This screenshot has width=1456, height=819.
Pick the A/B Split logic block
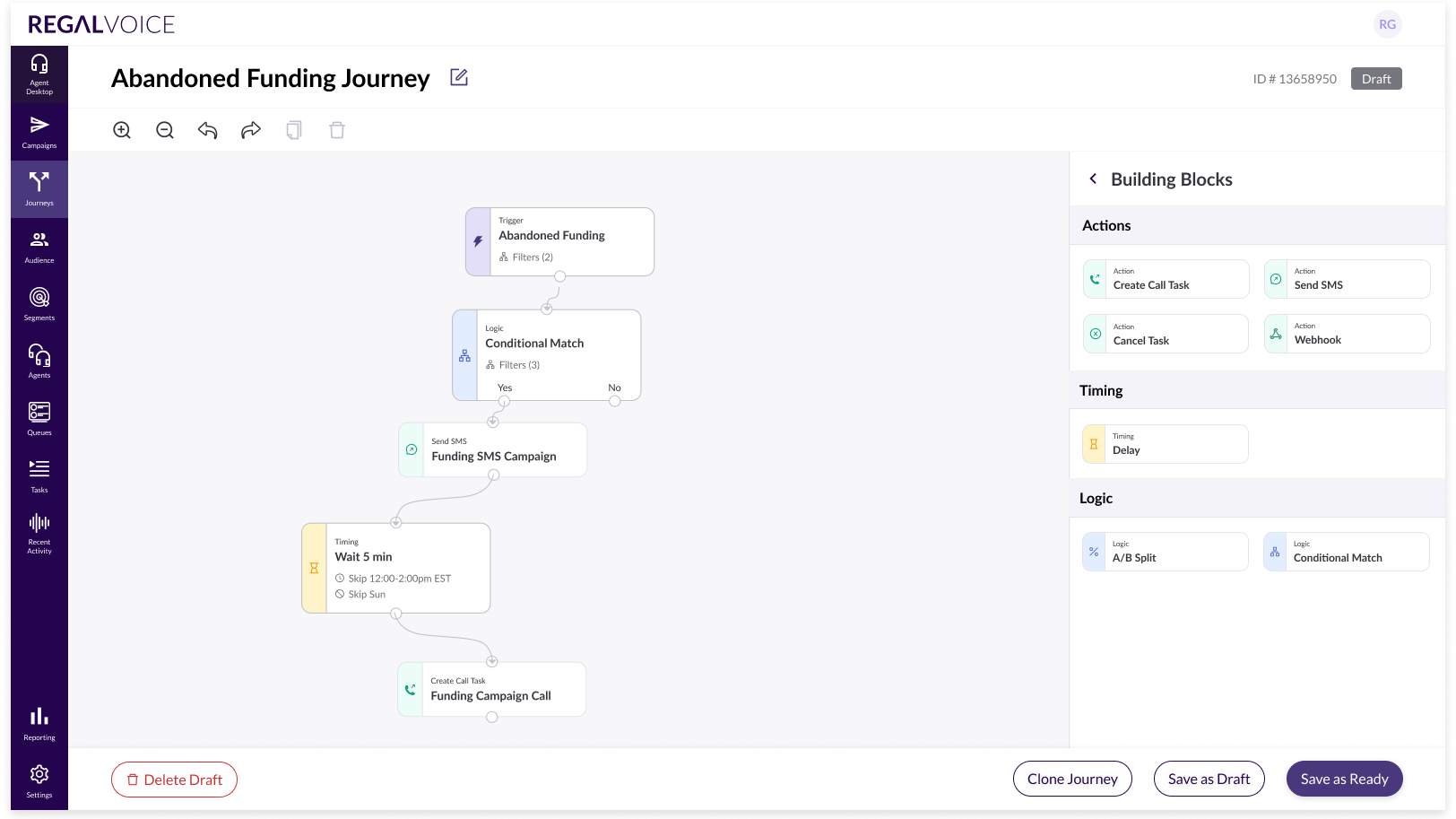pos(1166,552)
